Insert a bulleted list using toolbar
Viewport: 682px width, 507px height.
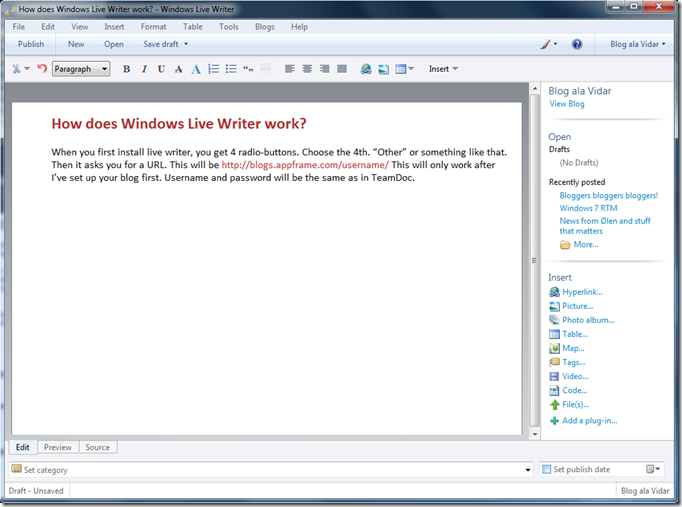pyautogui.click(x=231, y=69)
